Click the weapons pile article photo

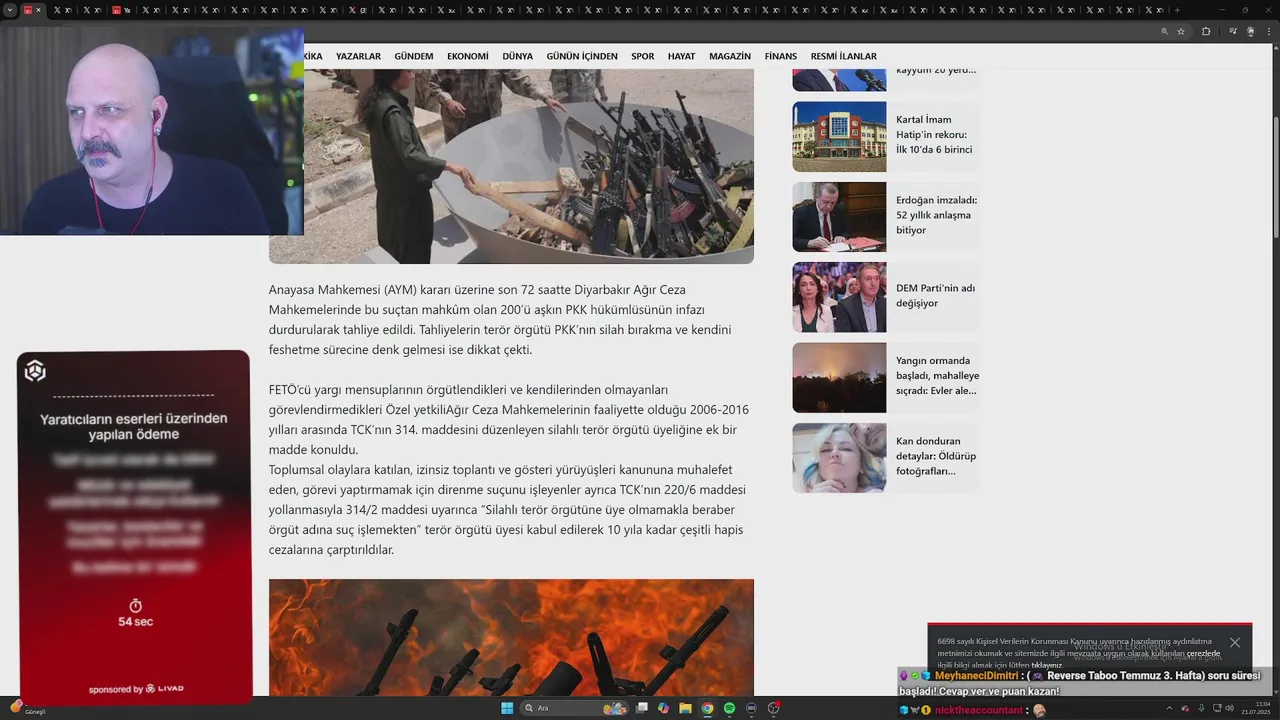[x=530, y=166]
